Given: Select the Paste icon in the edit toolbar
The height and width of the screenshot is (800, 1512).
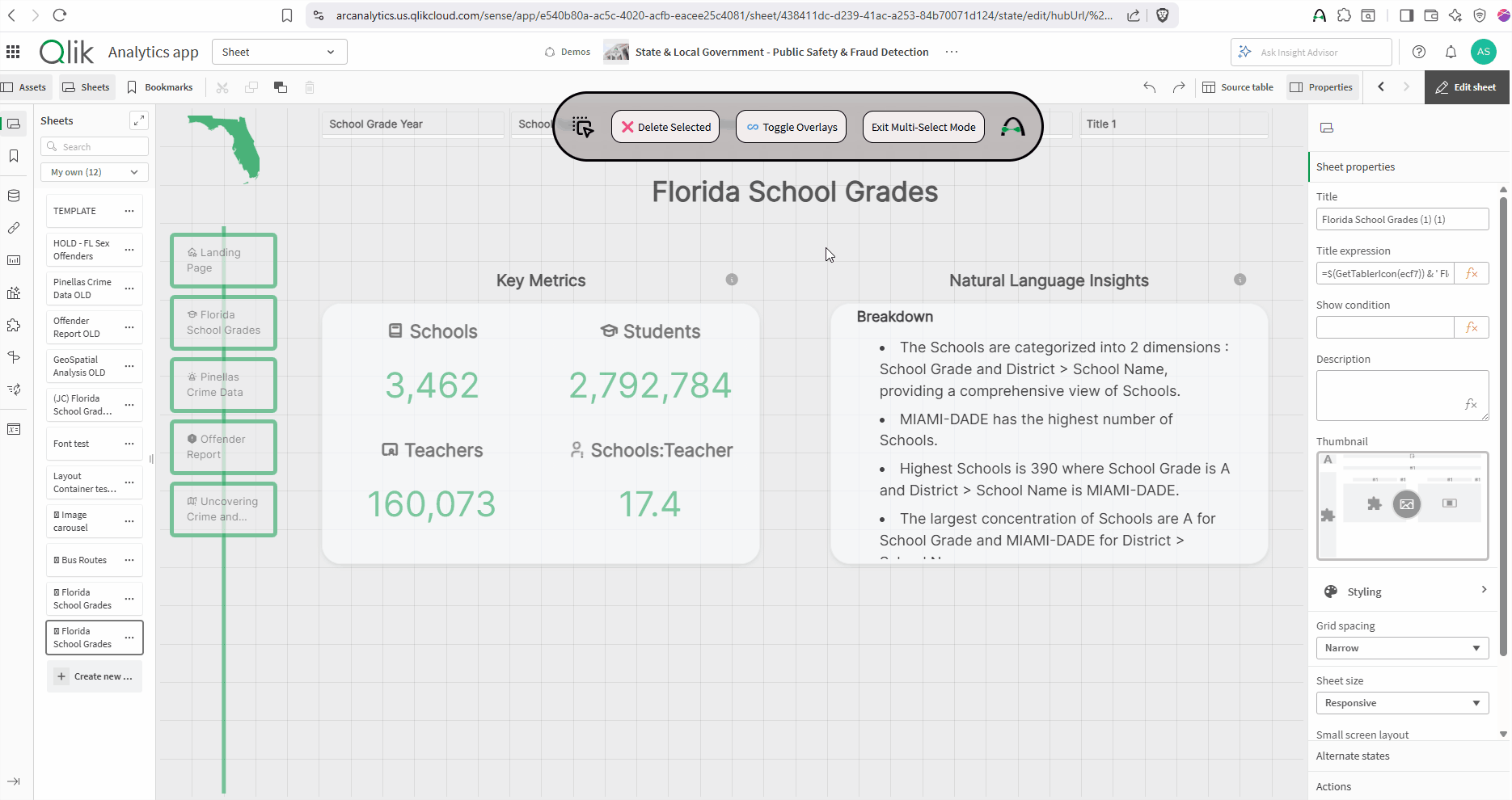Looking at the screenshot, I should pos(281,87).
